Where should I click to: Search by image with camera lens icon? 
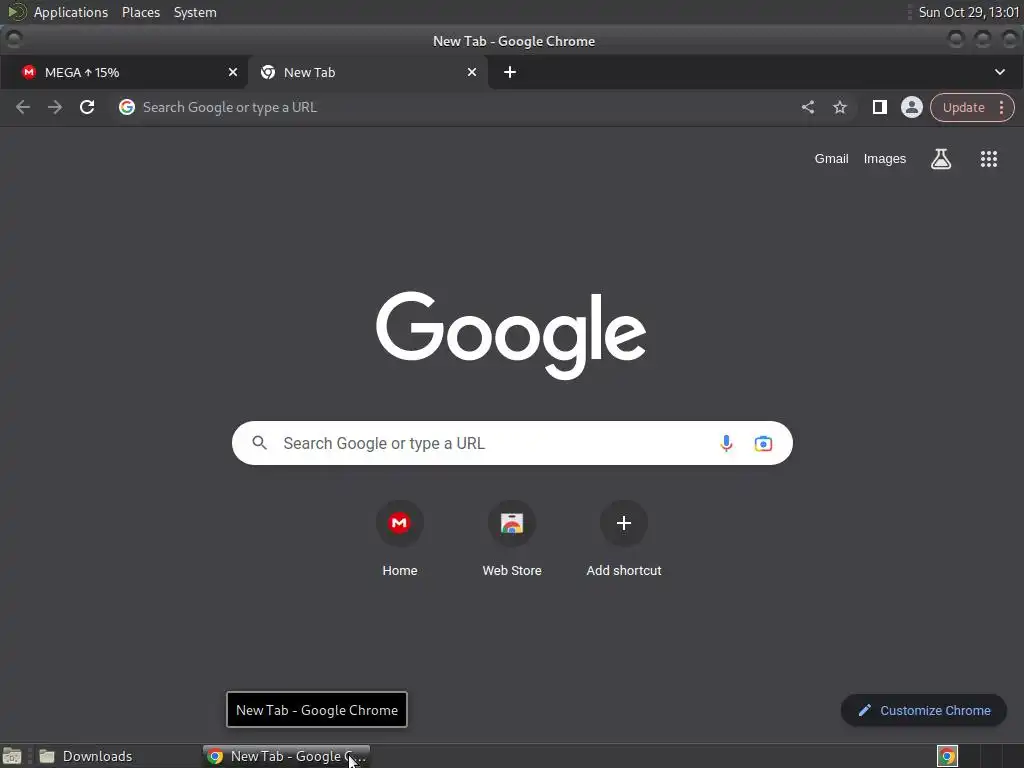[x=763, y=443]
